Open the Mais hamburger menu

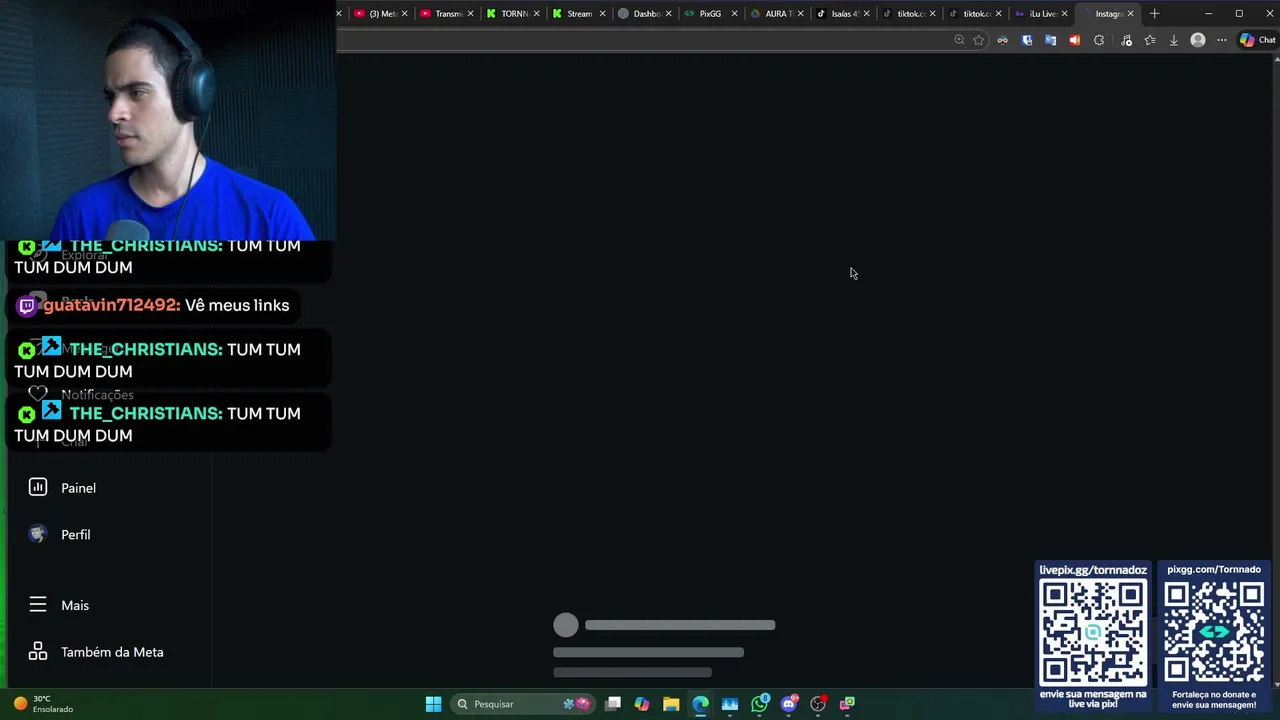tap(38, 605)
